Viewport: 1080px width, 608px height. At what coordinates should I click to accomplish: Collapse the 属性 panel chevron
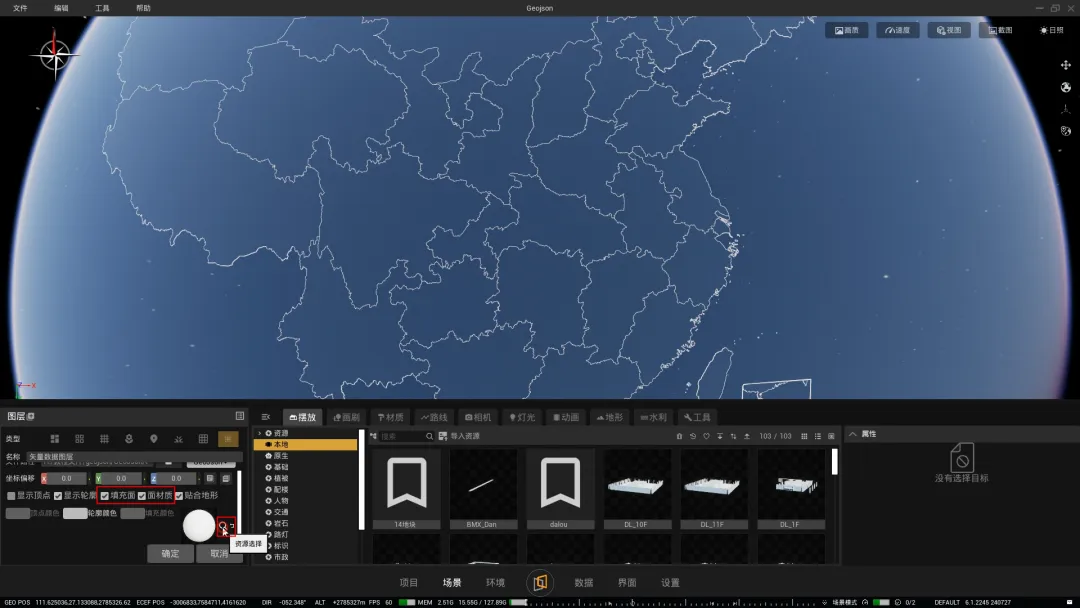point(853,434)
